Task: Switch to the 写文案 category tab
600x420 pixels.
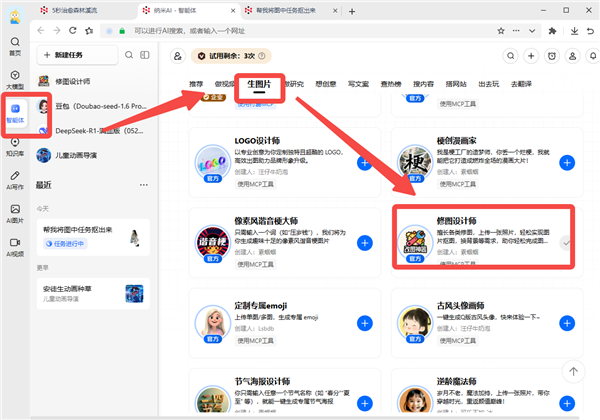Action: point(358,84)
